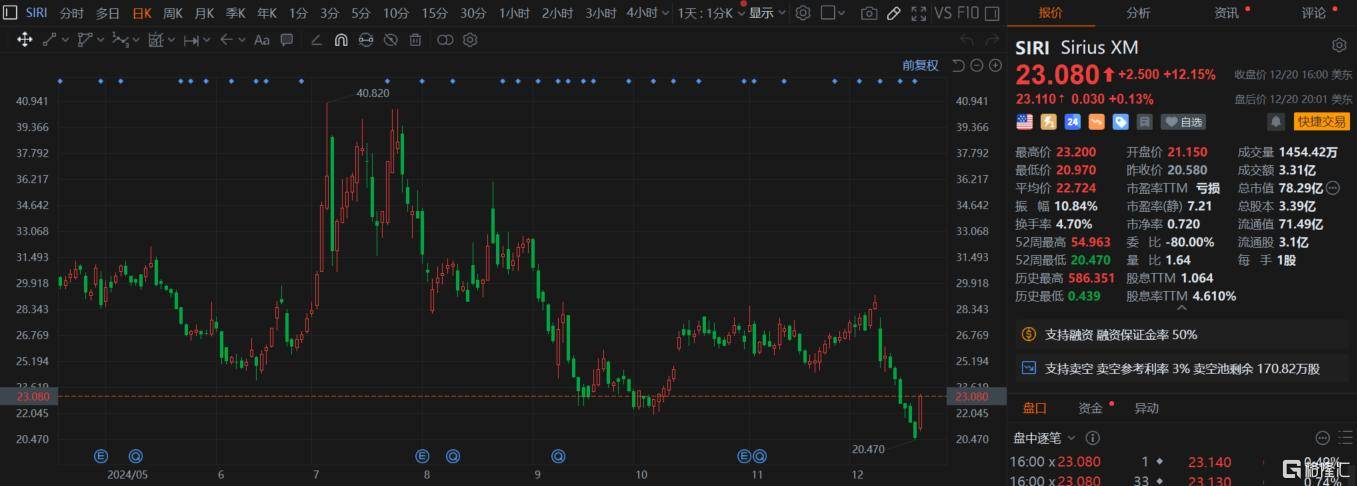
Task: Set a price alert with bell icon
Action: (1276, 122)
